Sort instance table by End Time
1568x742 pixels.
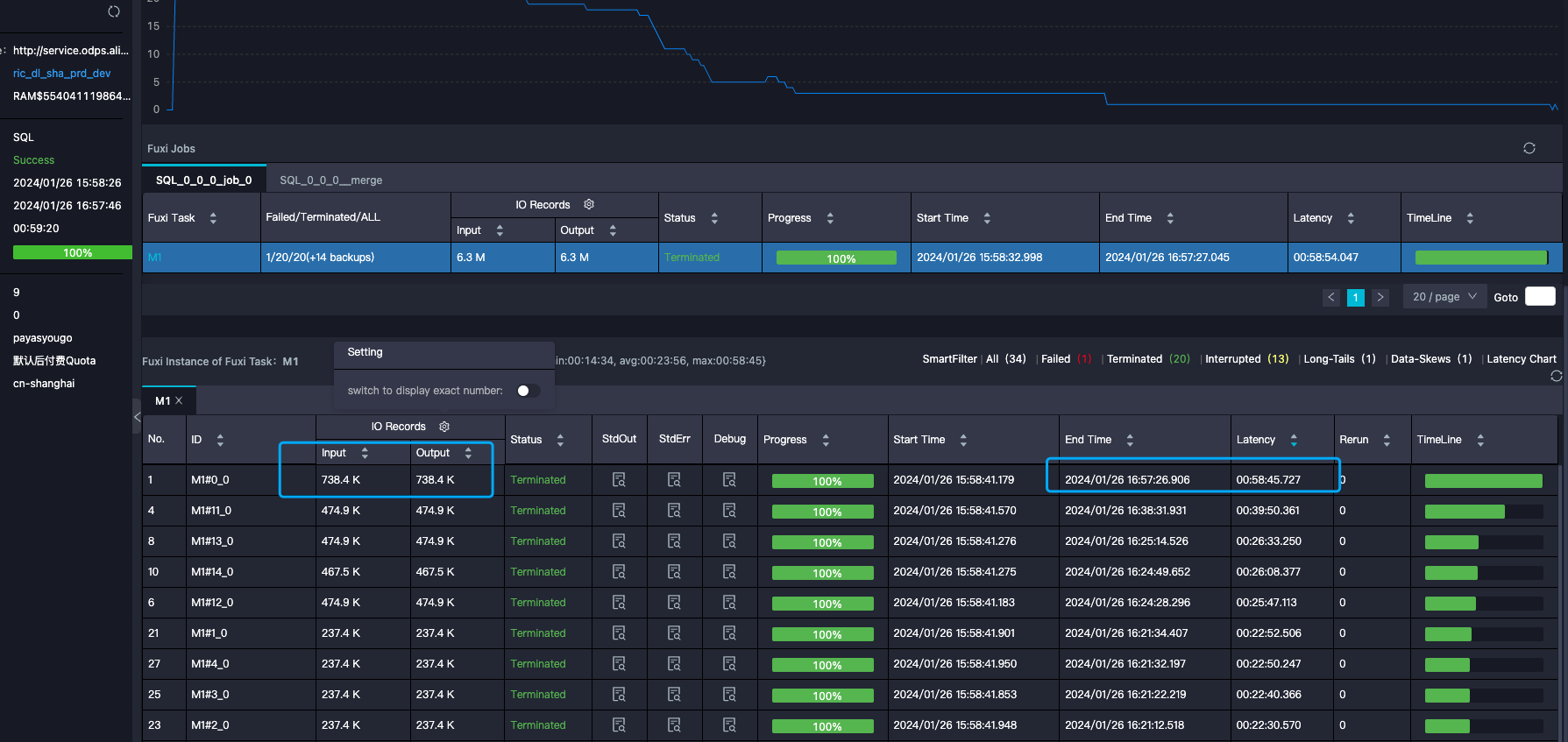pyautogui.click(x=1130, y=440)
